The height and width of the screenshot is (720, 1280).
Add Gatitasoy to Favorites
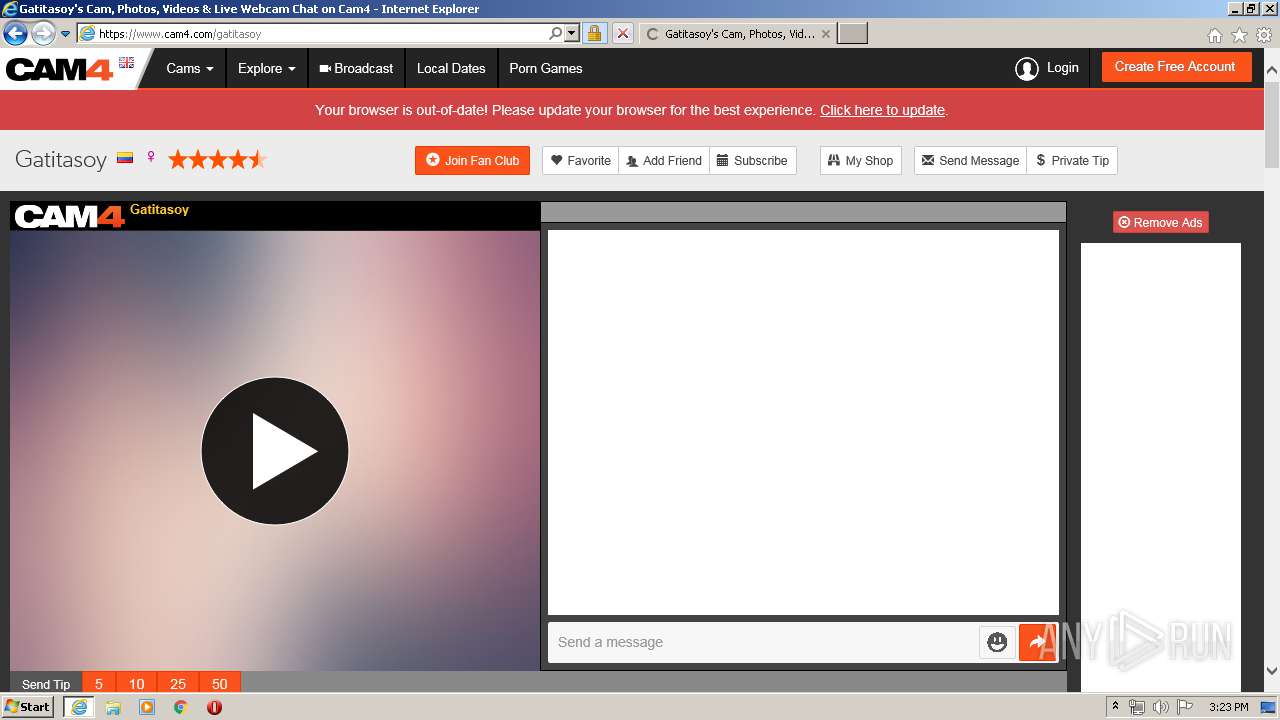pyautogui.click(x=581, y=160)
